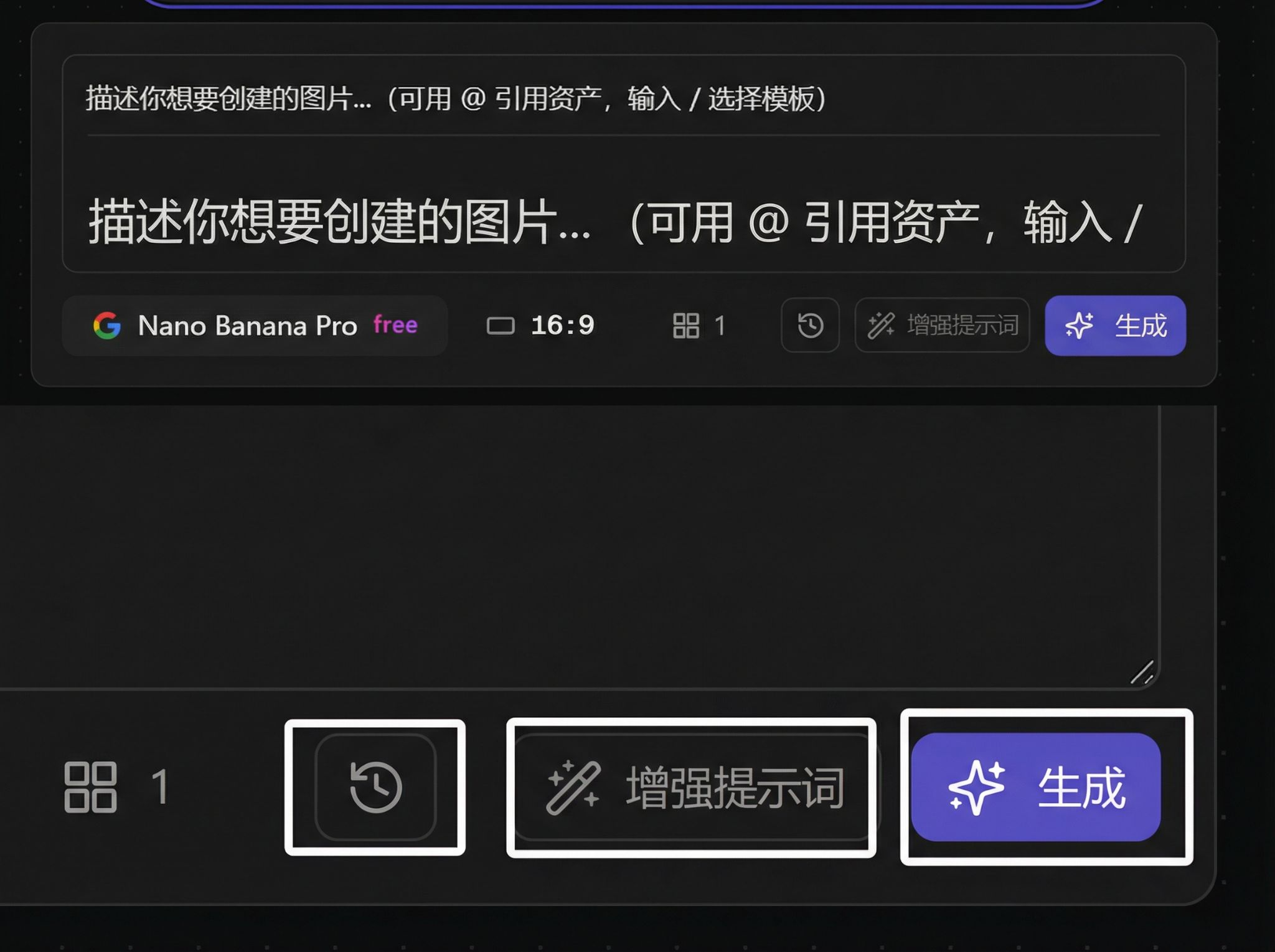
Task: Click the grid layout icon beside the count 1
Action: click(688, 325)
